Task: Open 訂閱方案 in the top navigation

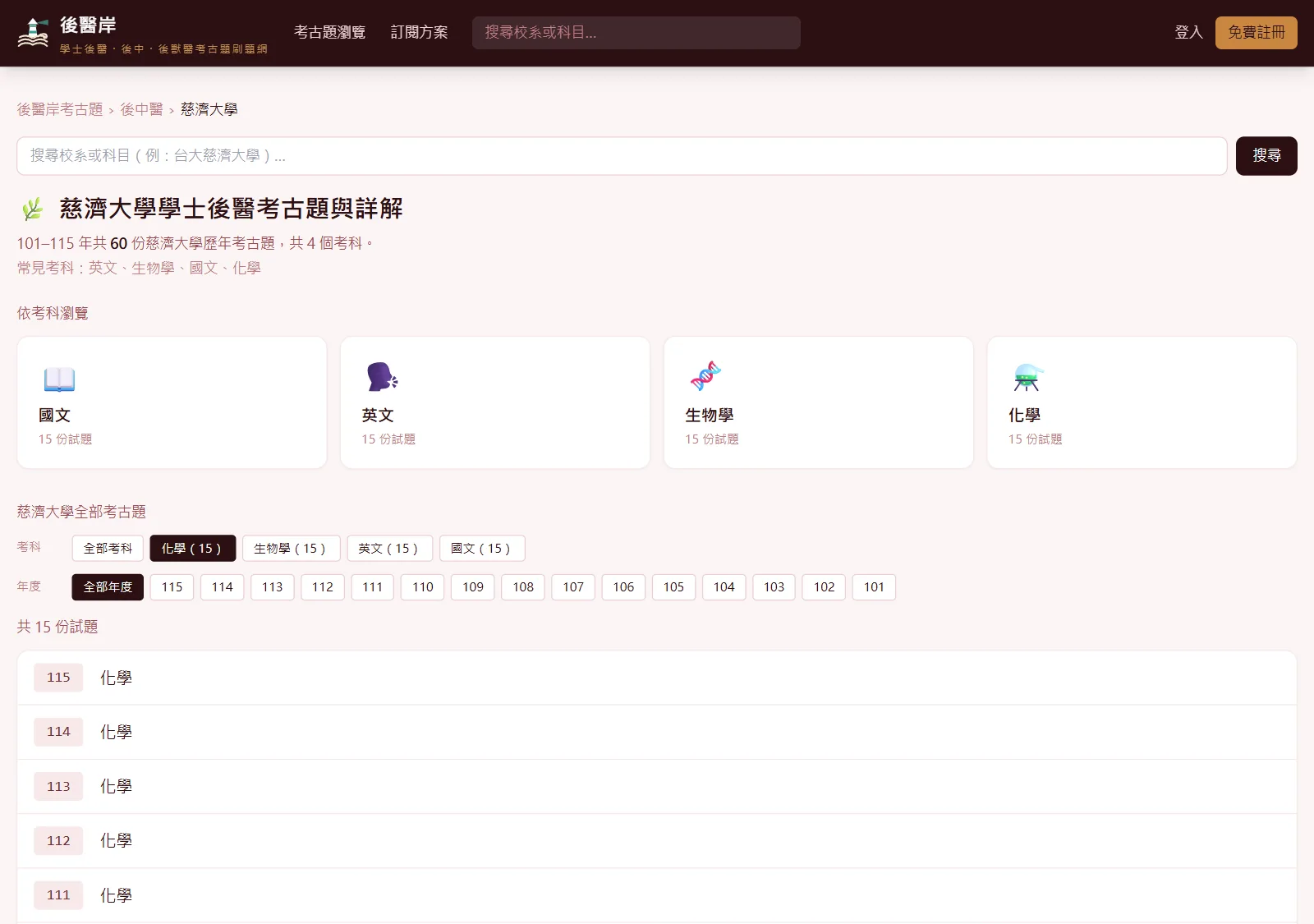Action: click(419, 32)
